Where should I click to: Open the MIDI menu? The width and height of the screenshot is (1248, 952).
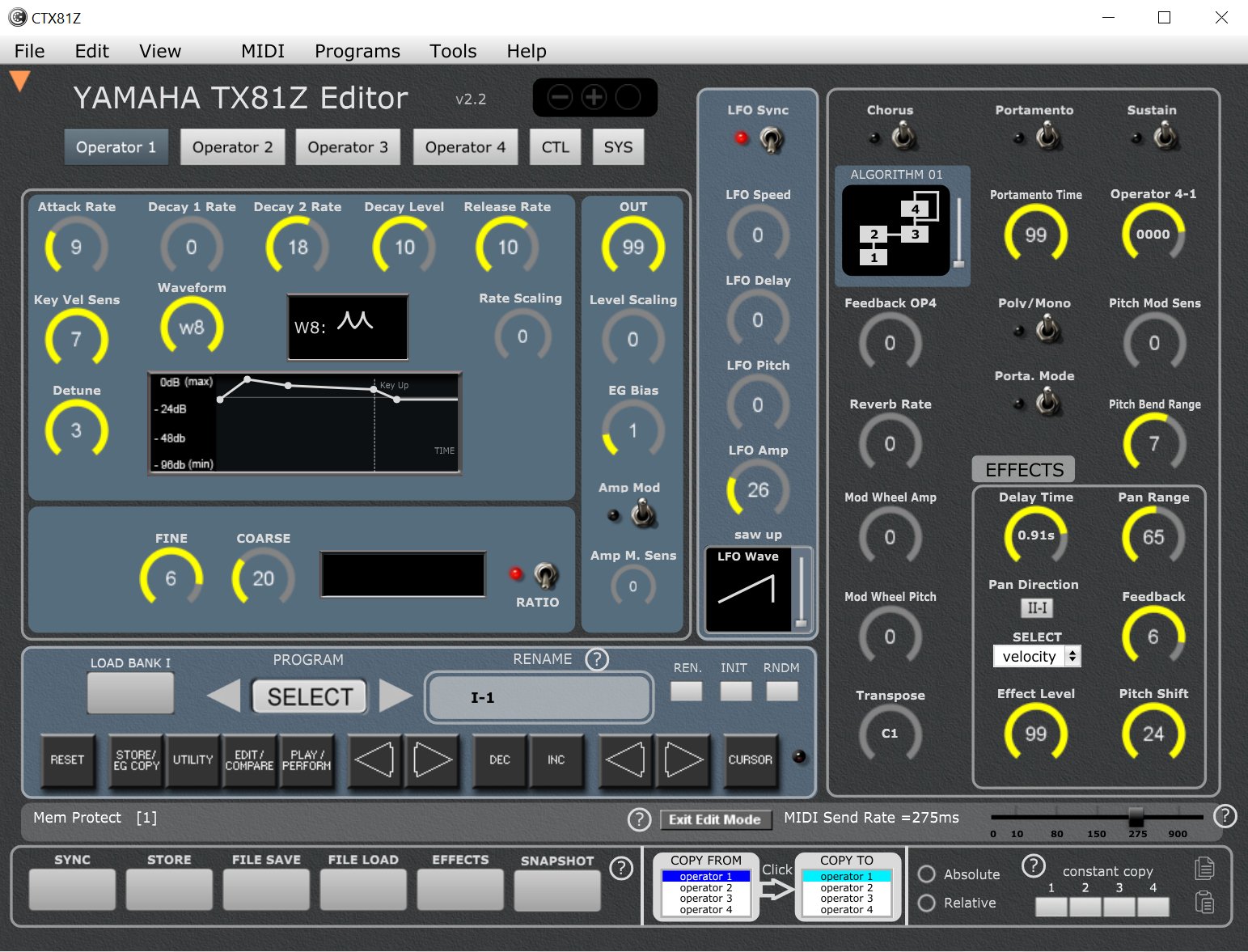click(x=263, y=51)
